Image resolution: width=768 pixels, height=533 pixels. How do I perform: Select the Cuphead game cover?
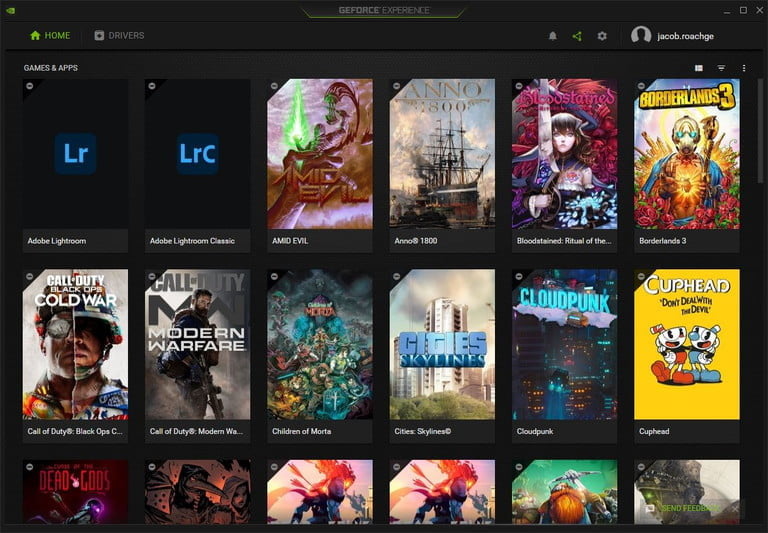point(686,343)
